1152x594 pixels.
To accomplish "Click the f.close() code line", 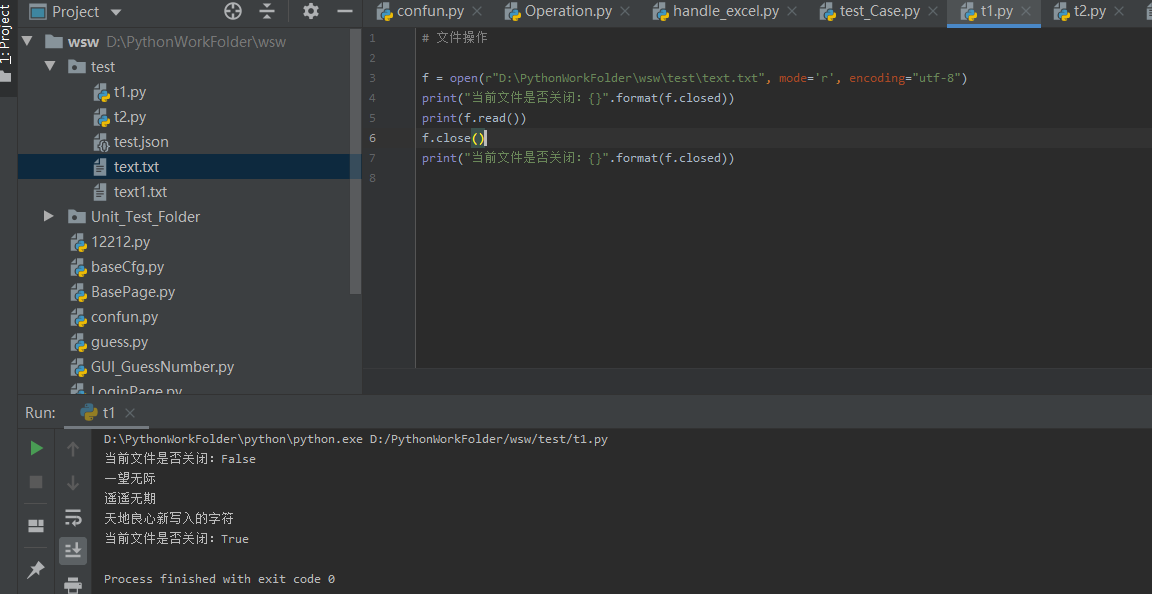I will point(454,138).
